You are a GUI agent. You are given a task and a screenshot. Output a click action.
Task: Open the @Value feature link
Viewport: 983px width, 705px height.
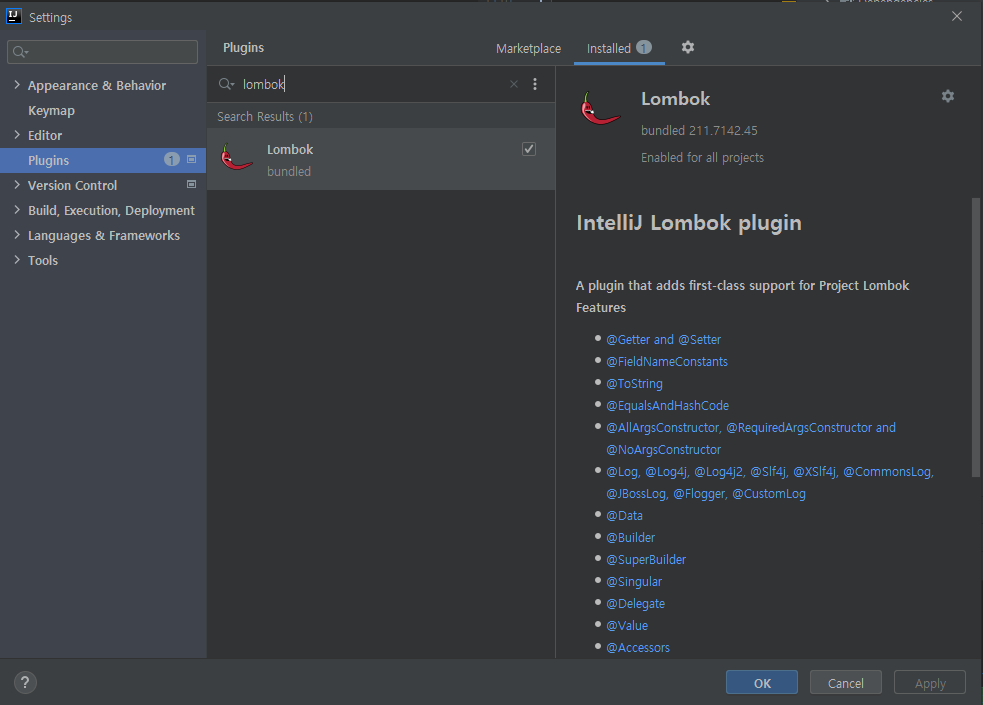[x=627, y=625]
